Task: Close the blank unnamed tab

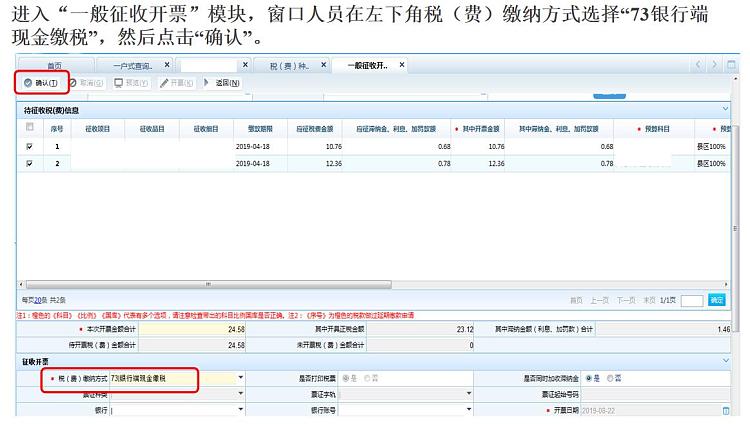Action: (245, 65)
